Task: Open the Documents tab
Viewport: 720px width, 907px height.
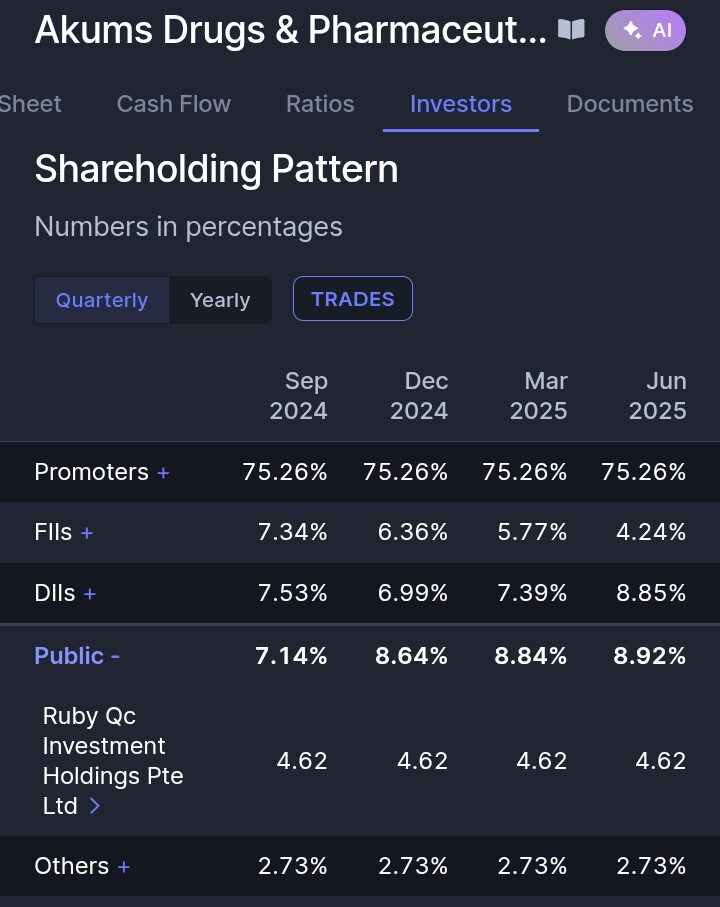Action: click(x=630, y=104)
